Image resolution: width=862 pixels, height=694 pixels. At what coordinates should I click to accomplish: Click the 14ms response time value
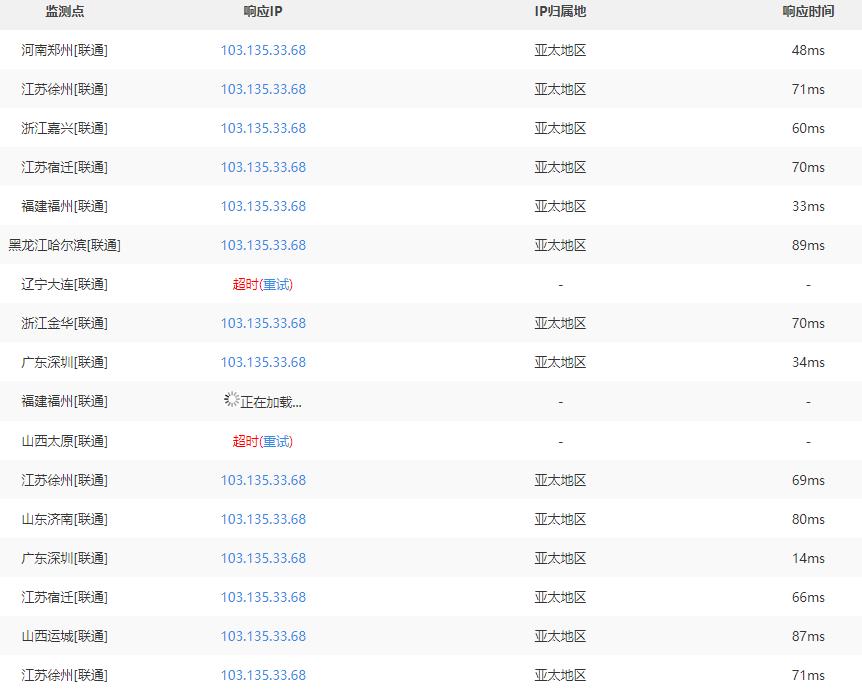pos(808,558)
